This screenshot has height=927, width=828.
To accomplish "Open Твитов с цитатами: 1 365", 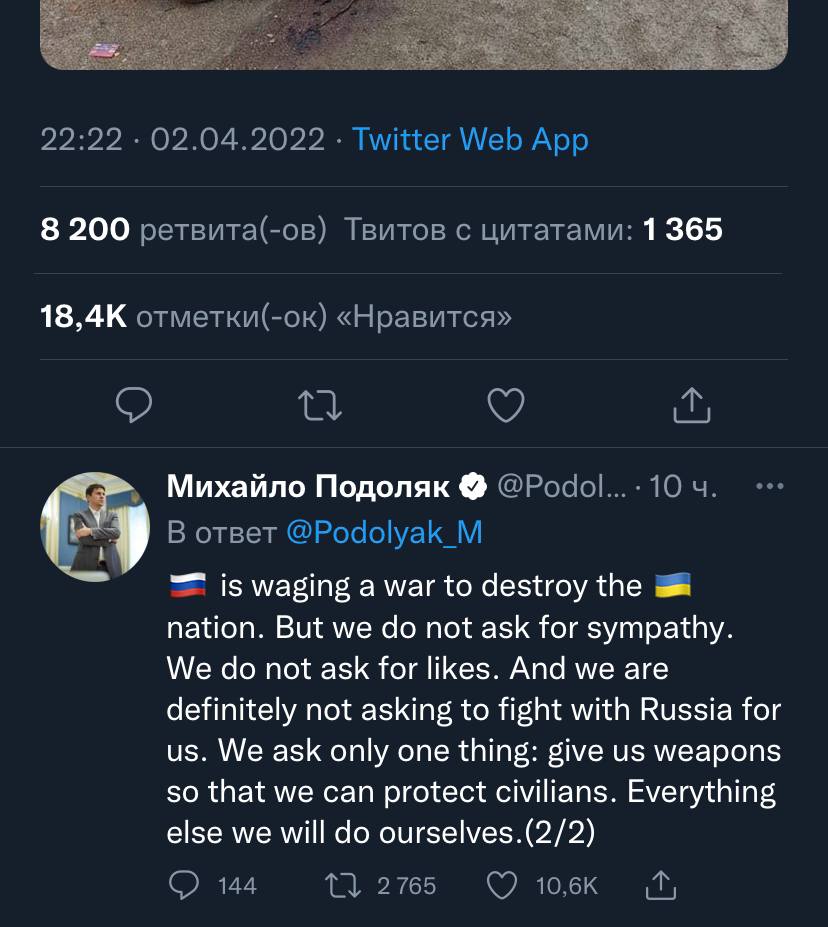I will 533,230.
